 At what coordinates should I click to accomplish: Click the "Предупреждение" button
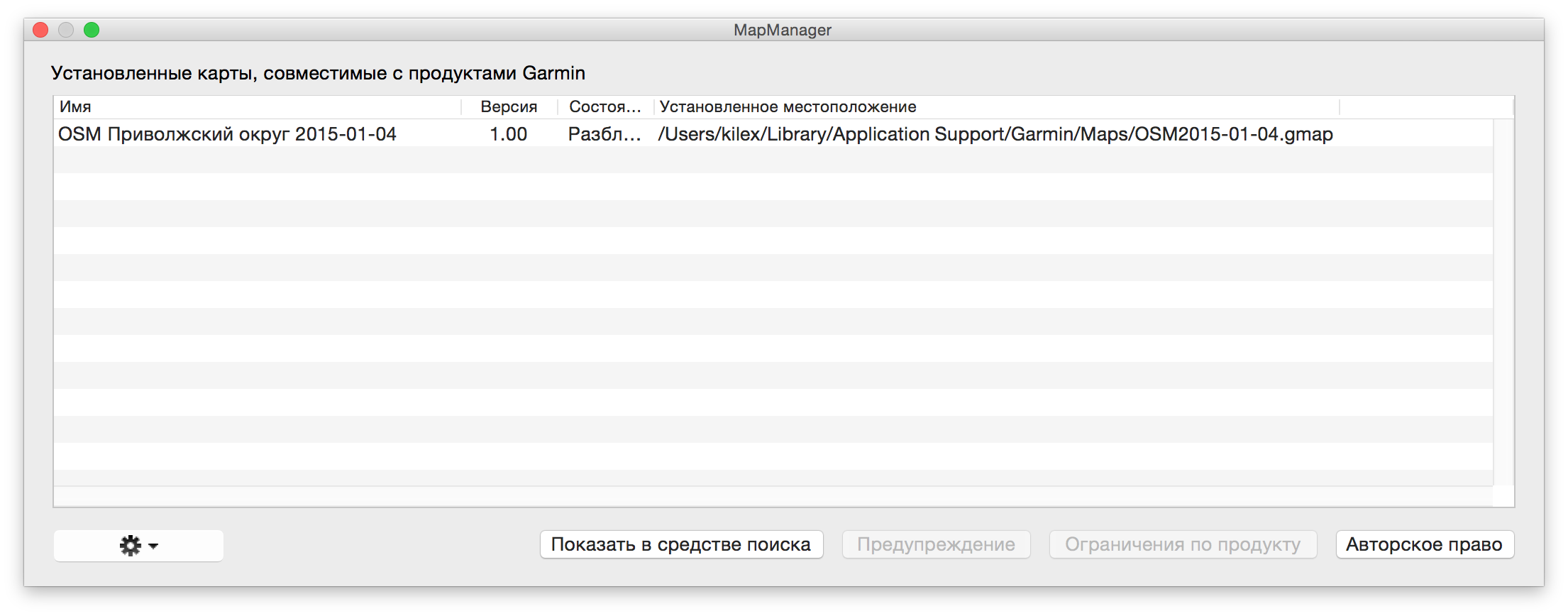(936, 544)
